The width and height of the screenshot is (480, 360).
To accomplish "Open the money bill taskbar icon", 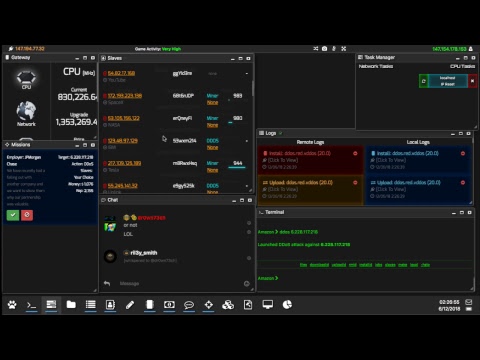I will click(169, 304).
